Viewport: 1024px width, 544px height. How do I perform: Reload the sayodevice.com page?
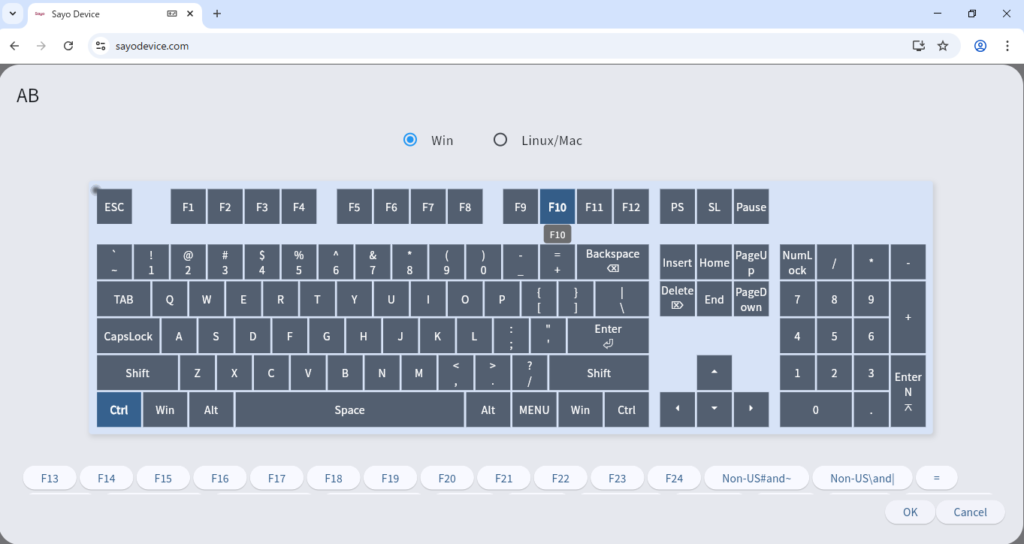click(x=68, y=46)
